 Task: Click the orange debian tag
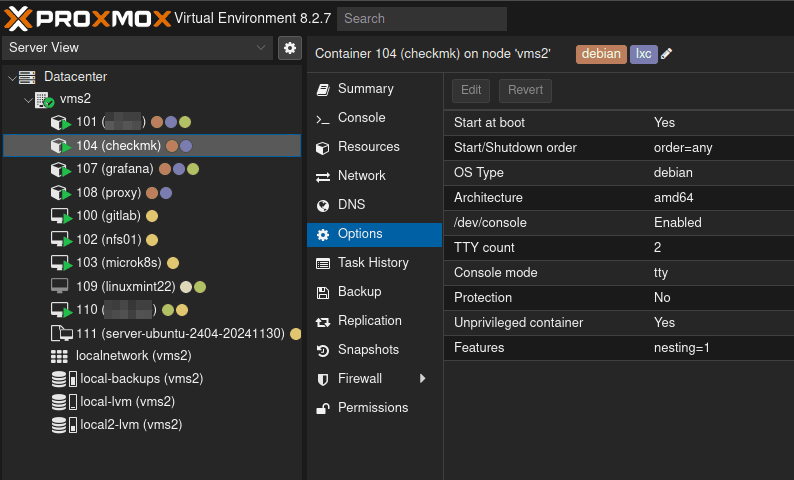(x=601, y=54)
